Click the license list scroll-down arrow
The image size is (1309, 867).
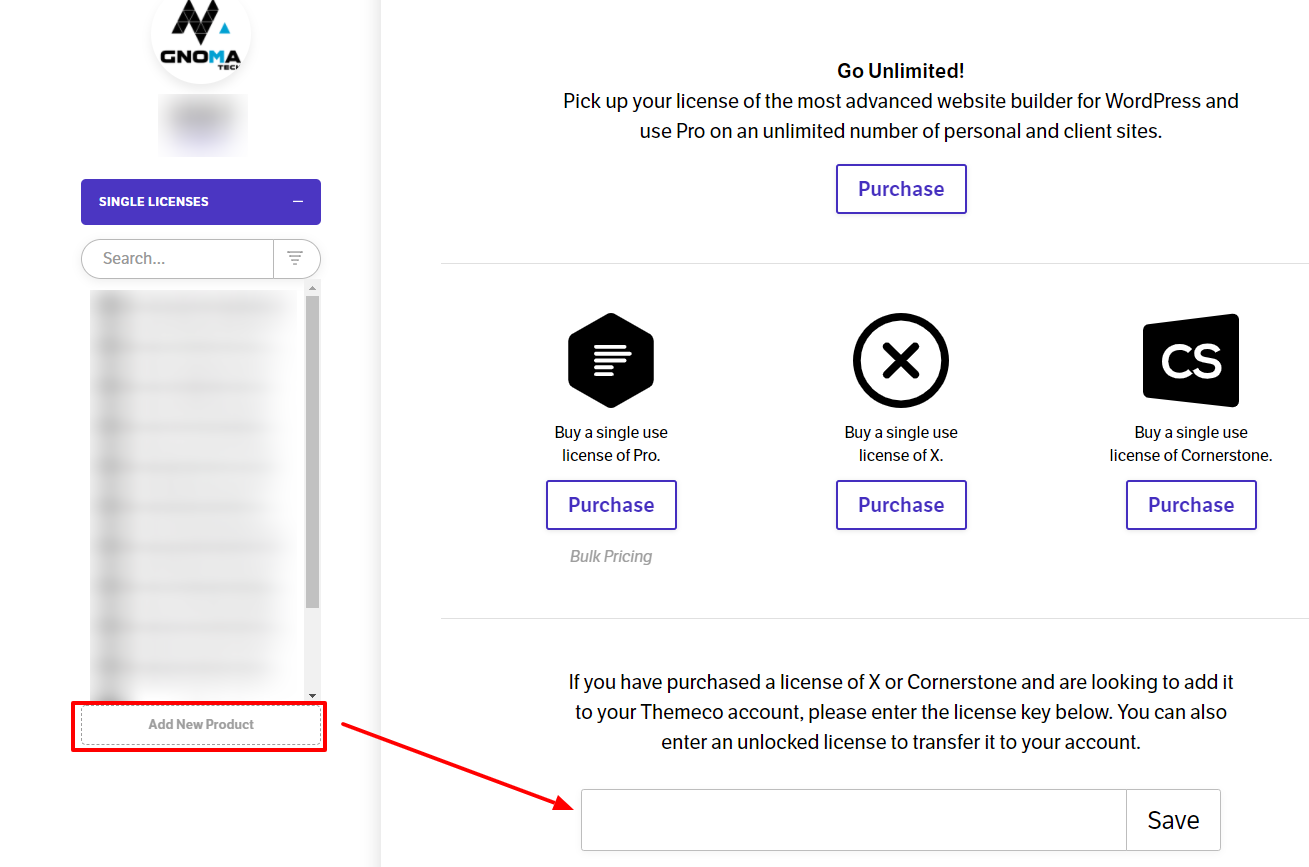(x=312, y=695)
